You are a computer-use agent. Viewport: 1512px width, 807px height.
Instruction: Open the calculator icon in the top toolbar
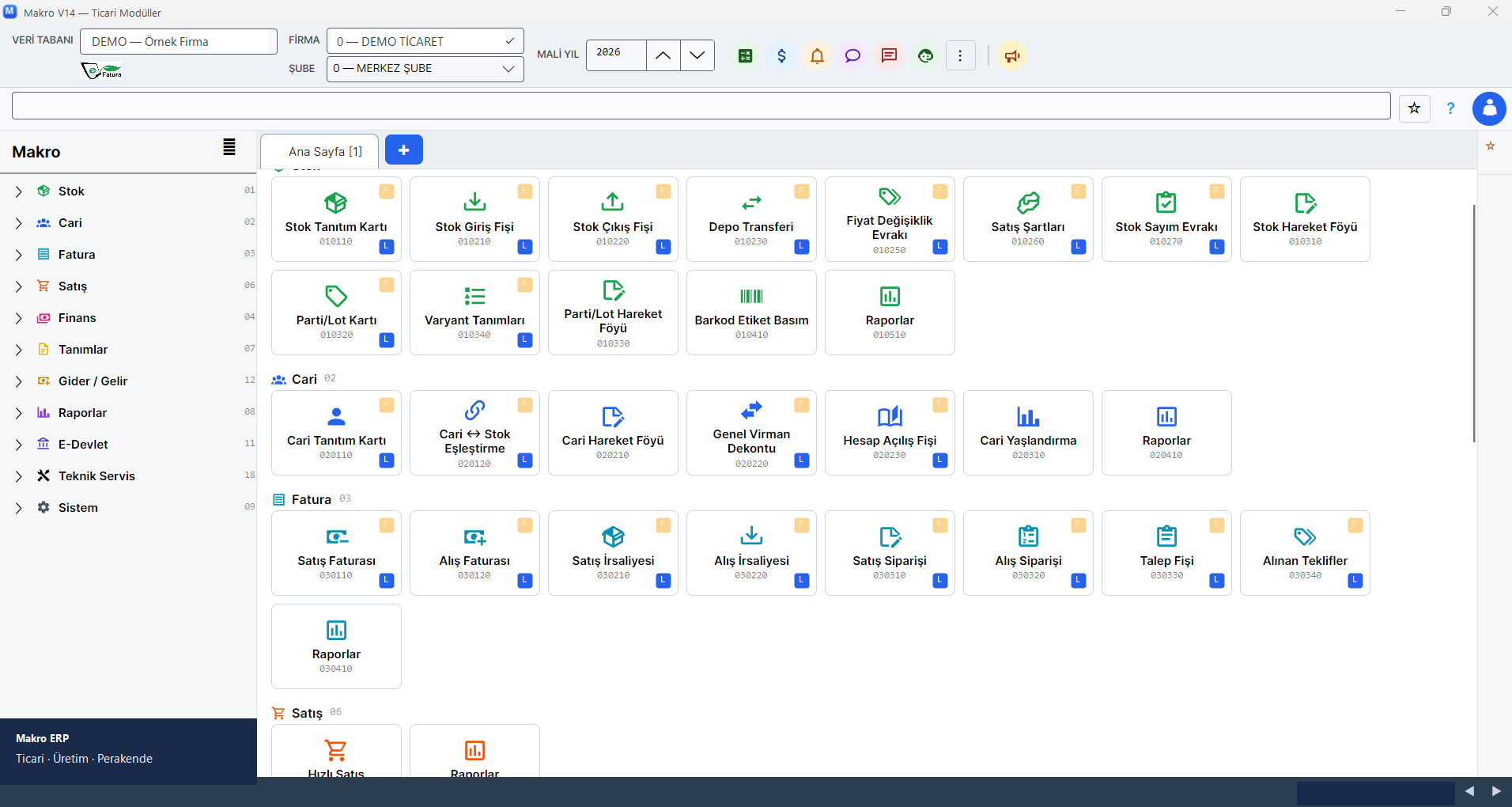(x=745, y=55)
